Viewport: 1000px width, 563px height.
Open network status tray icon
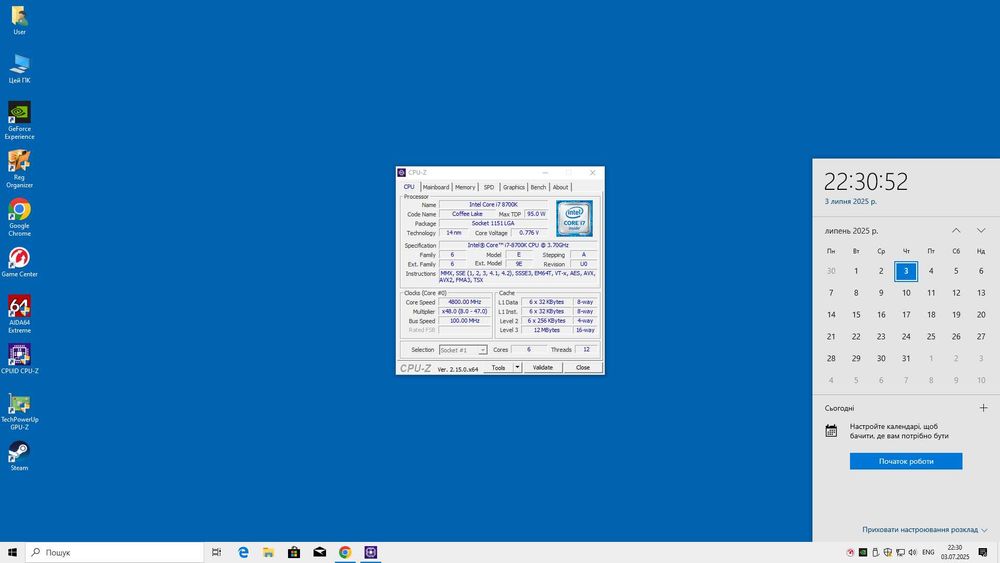click(x=900, y=552)
